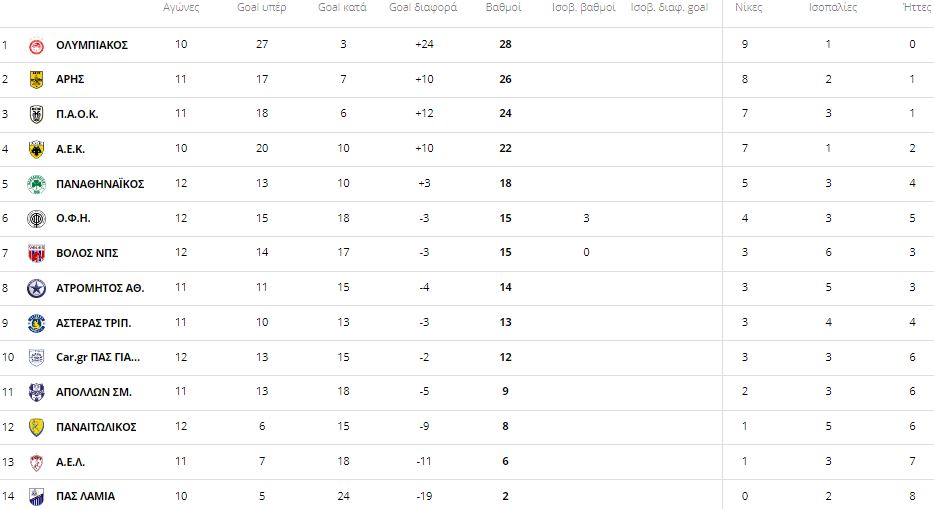Click the O.F.I. striped round logo
The height and width of the screenshot is (509, 934).
(36, 218)
